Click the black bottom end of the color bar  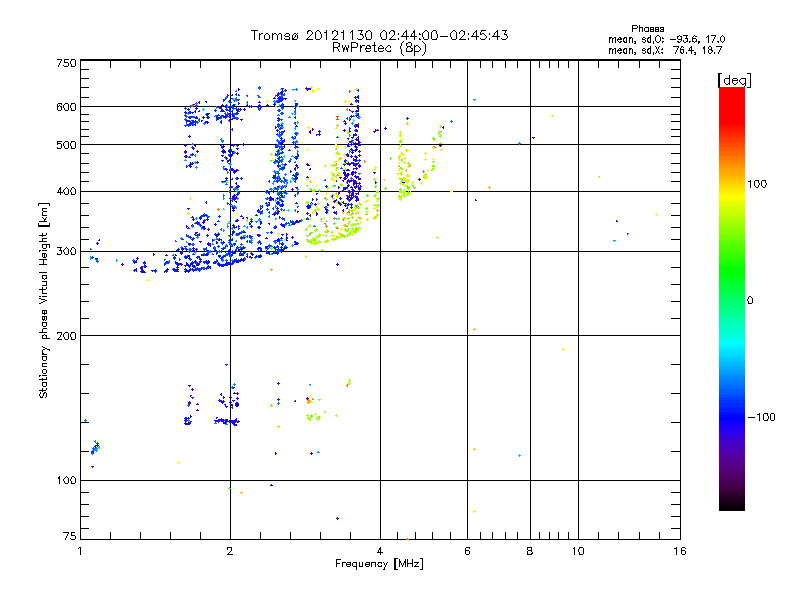[732, 504]
